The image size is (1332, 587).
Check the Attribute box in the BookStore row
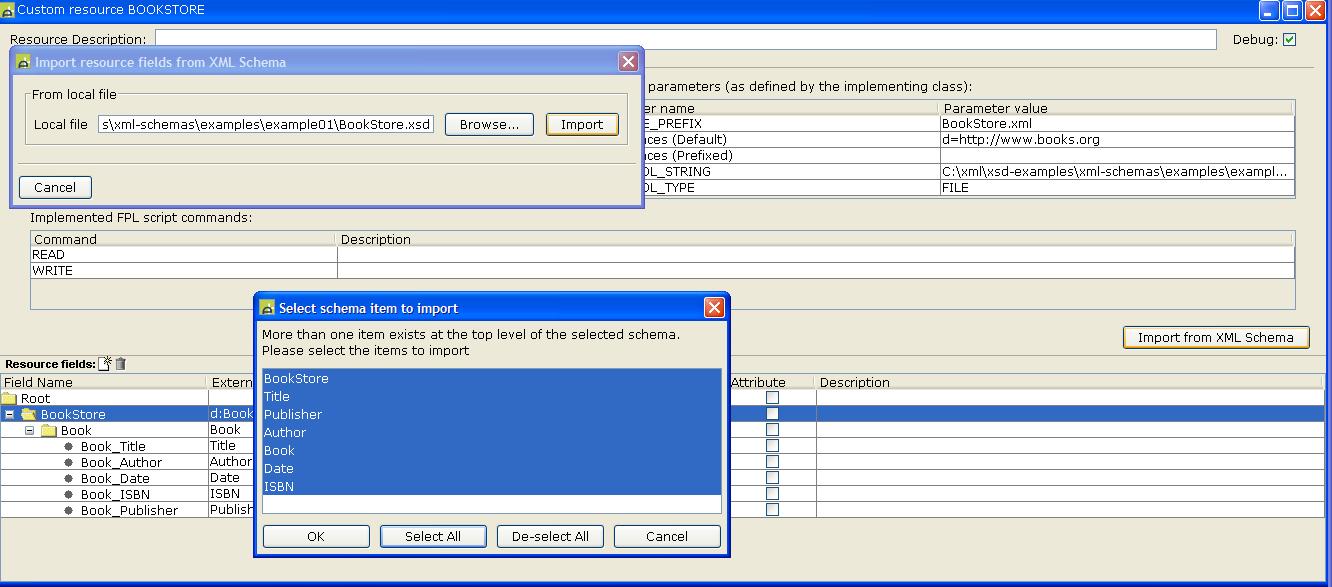772,414
